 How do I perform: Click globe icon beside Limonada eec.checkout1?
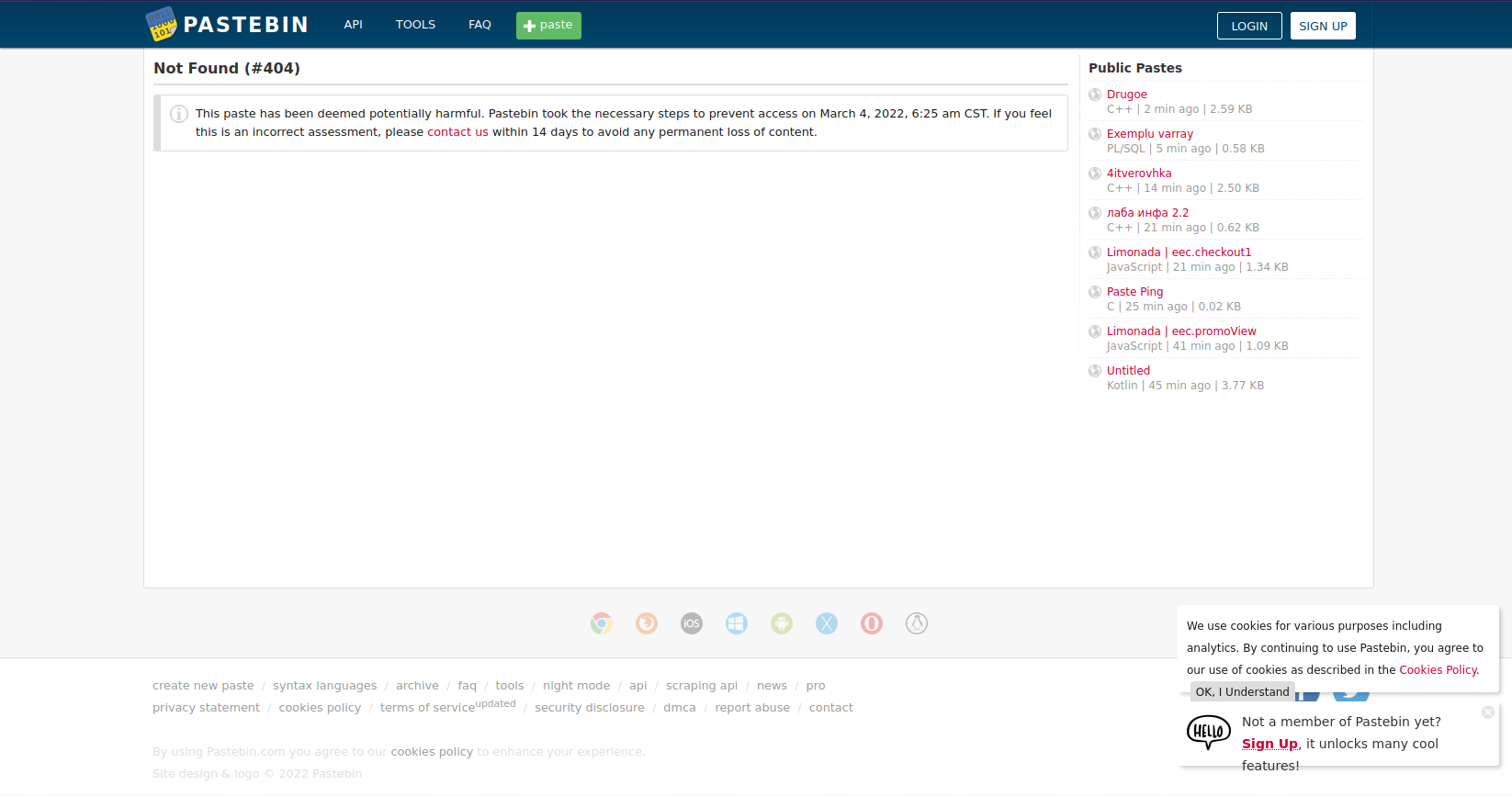tap(1095, 252)
